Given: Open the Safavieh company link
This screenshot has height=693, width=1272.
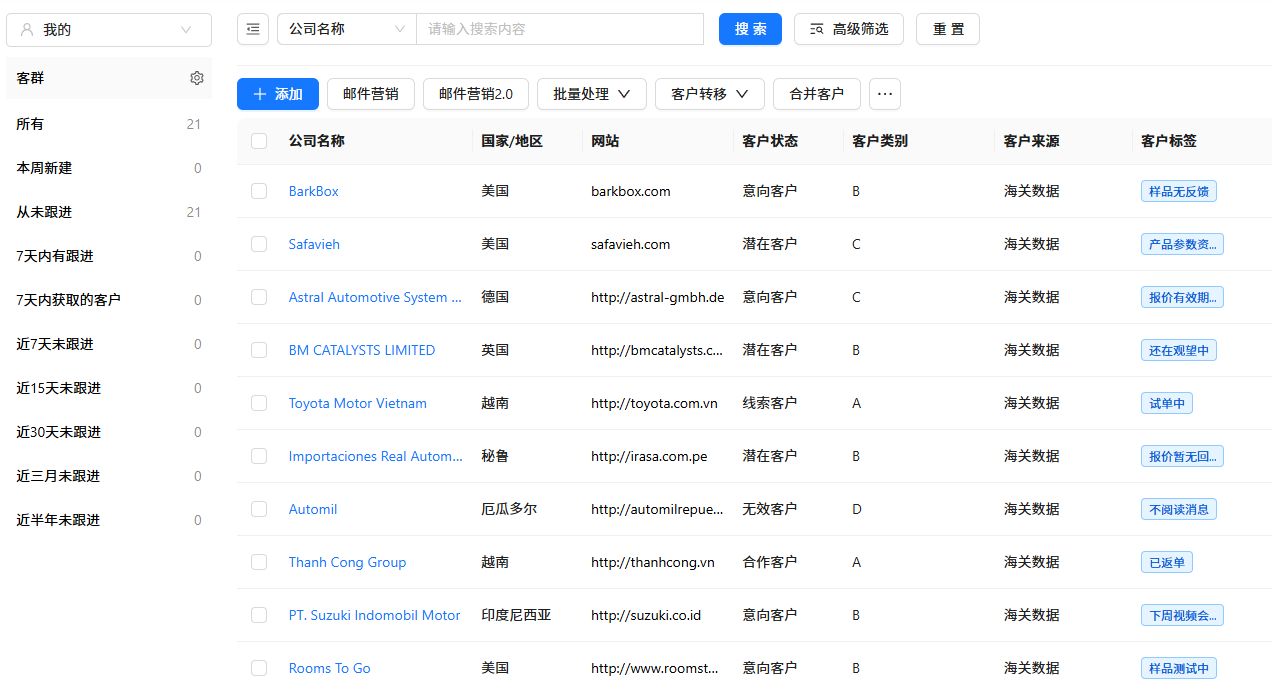Looking at the screenshot, I should 314,244.
